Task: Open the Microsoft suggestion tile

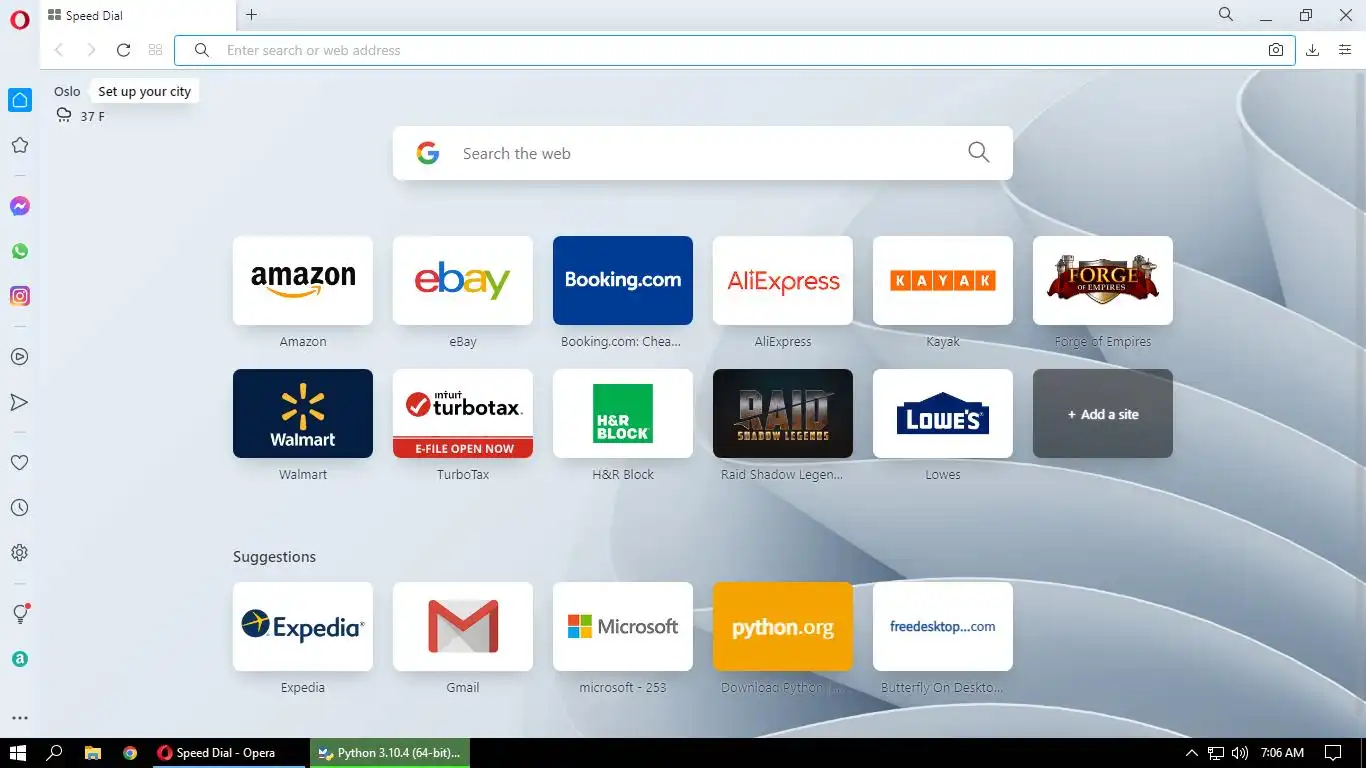Action: click(623, 626)
